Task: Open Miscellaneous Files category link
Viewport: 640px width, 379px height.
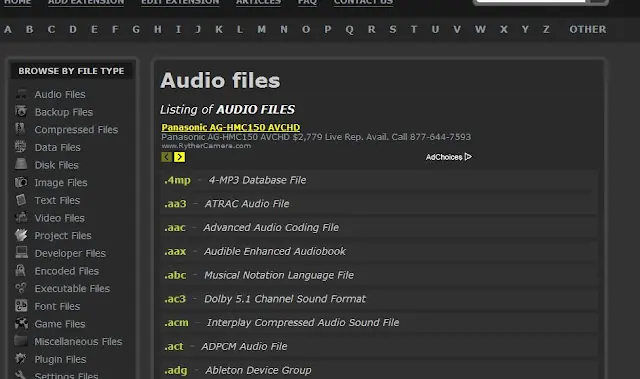Action: (78, 341)
